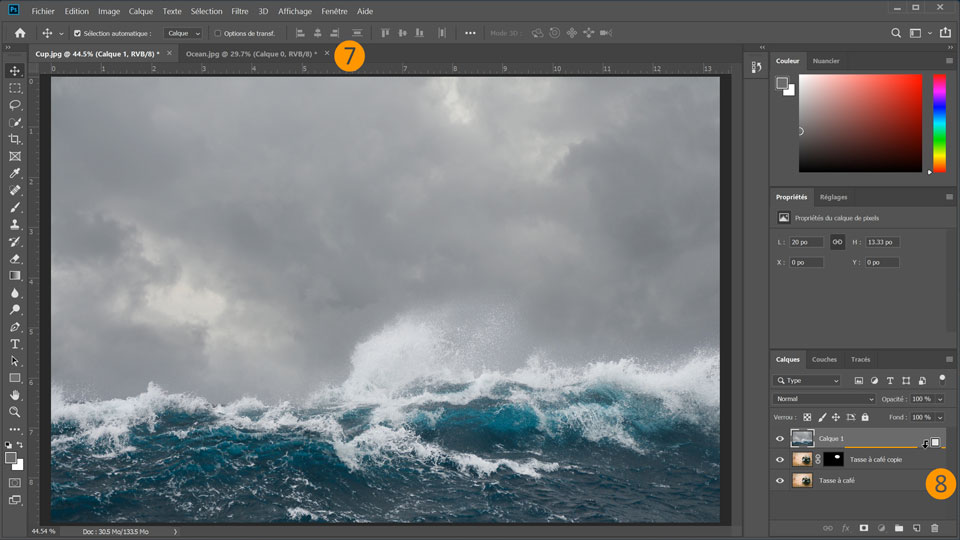Screen dimensions: 960x540
Task: Hide the Tasse à café copie layer
Action: click(x=779, y=460)
